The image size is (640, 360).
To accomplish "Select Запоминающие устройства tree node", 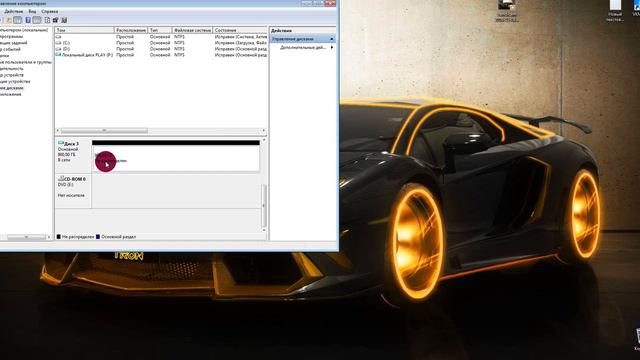I will click(15, 82).
